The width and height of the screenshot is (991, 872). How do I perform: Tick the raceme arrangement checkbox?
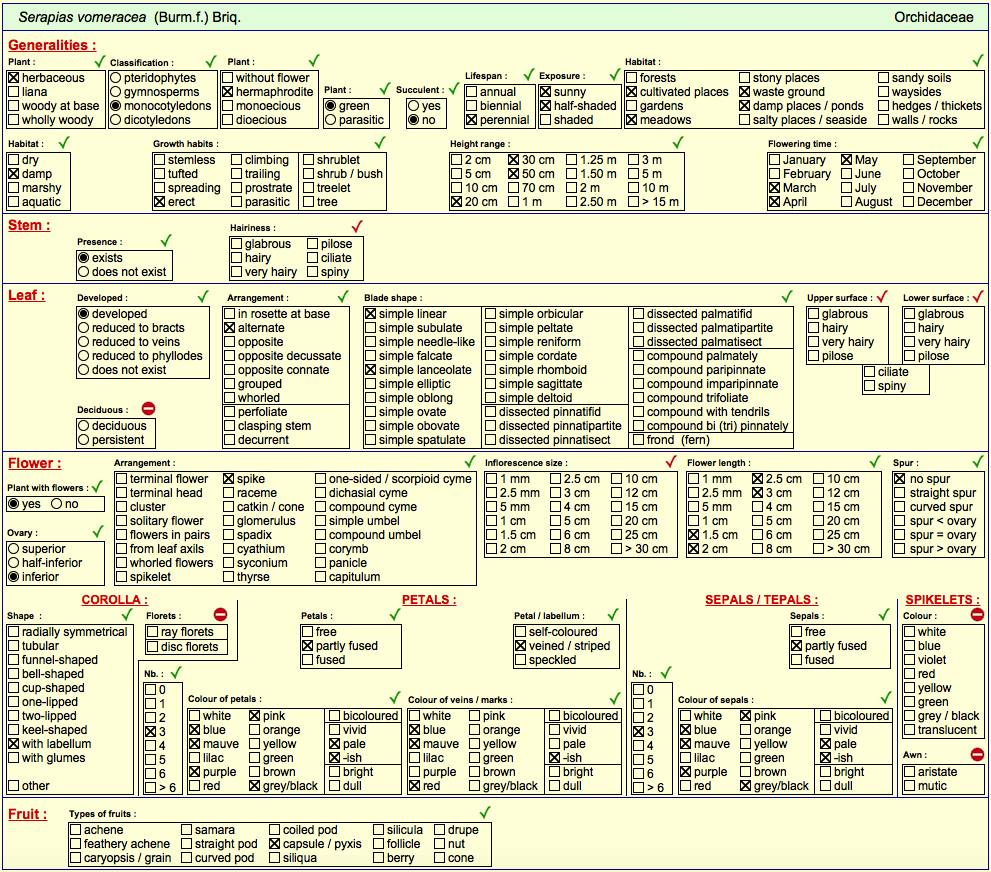[229, 493]
